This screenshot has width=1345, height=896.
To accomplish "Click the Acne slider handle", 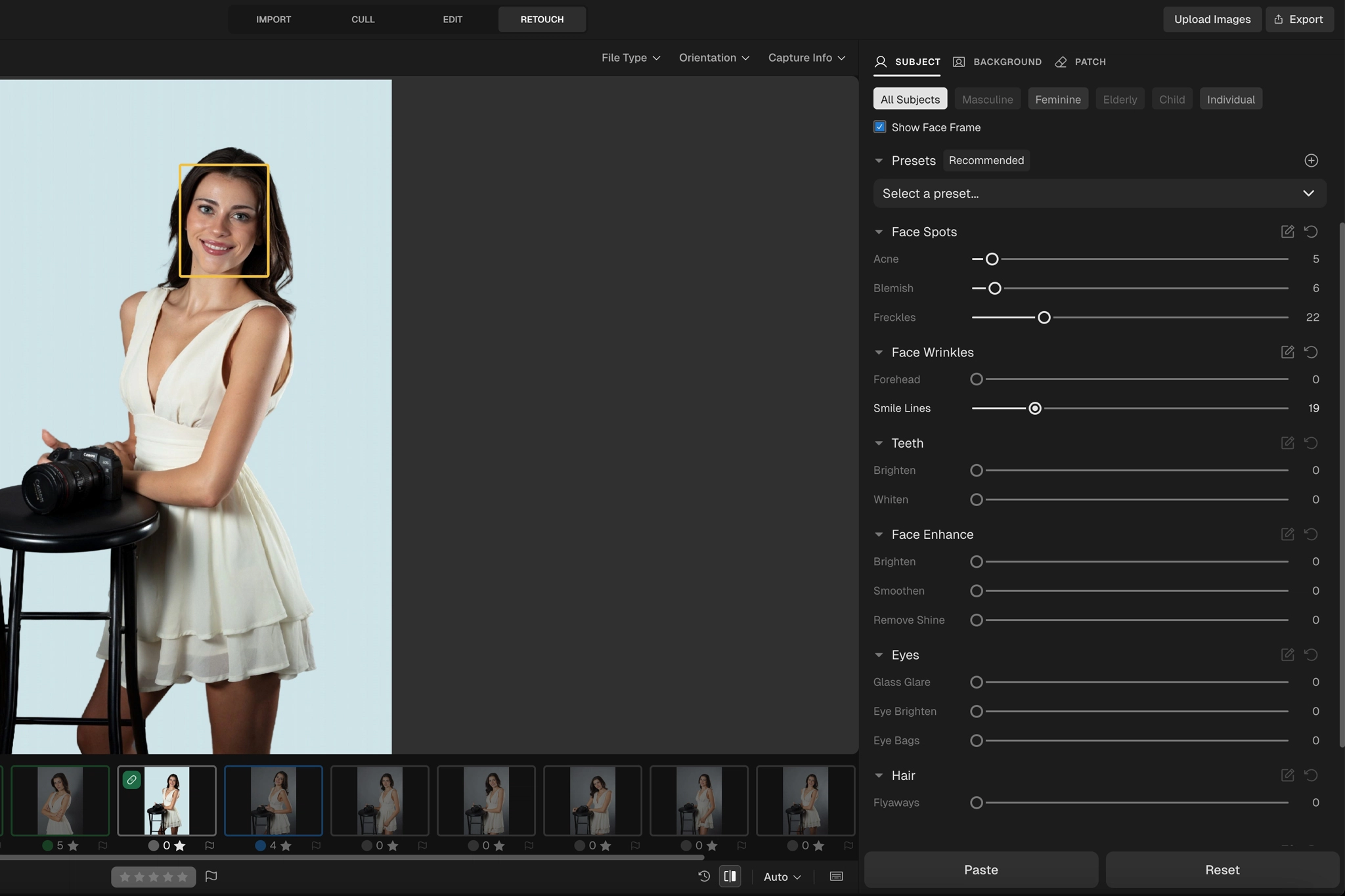I will coord(992,259).
